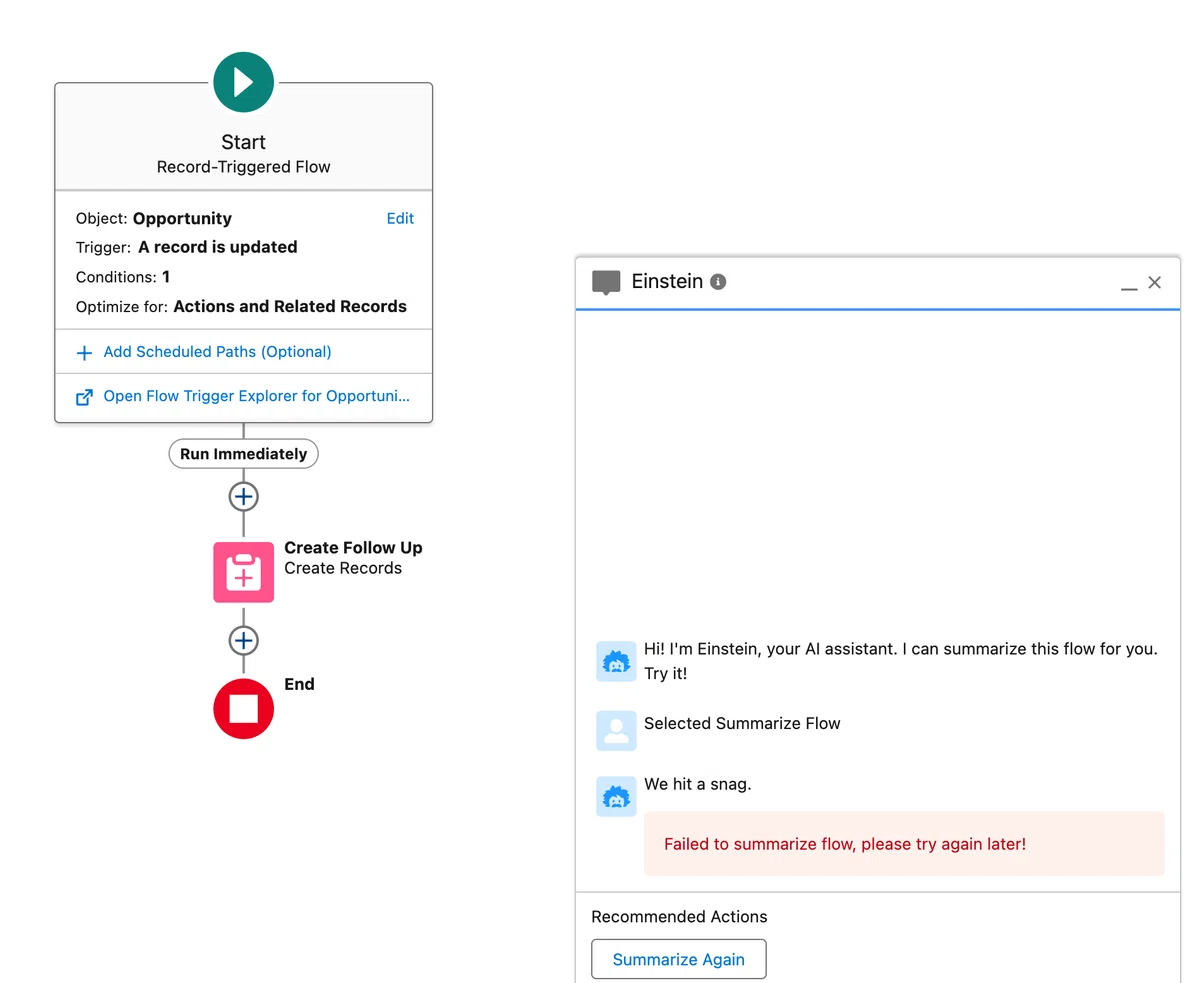
Task: Click the green Start play icon
Action: click(x=243, y=82)
